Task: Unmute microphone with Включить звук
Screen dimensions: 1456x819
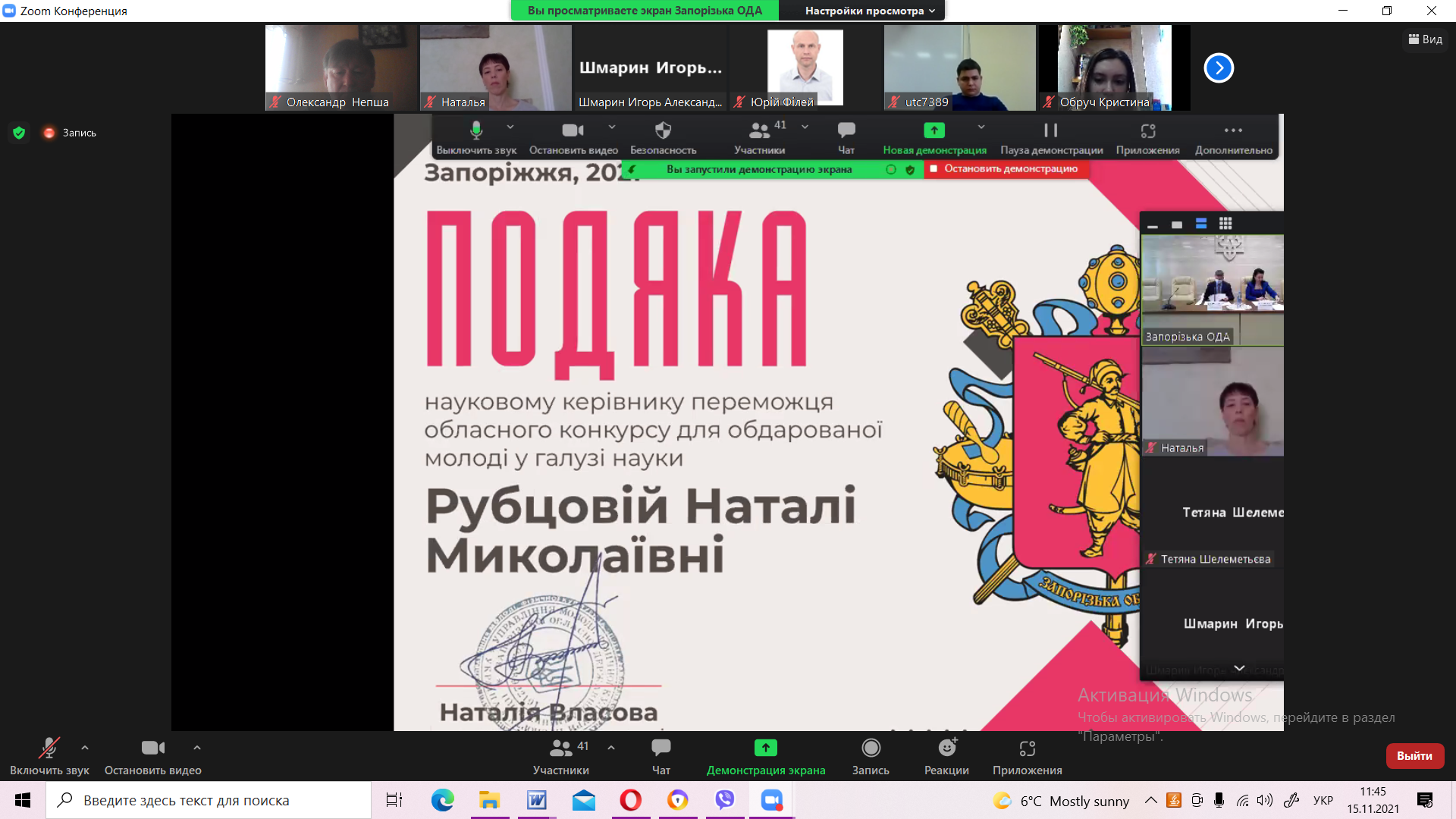Action: point(49,748)
